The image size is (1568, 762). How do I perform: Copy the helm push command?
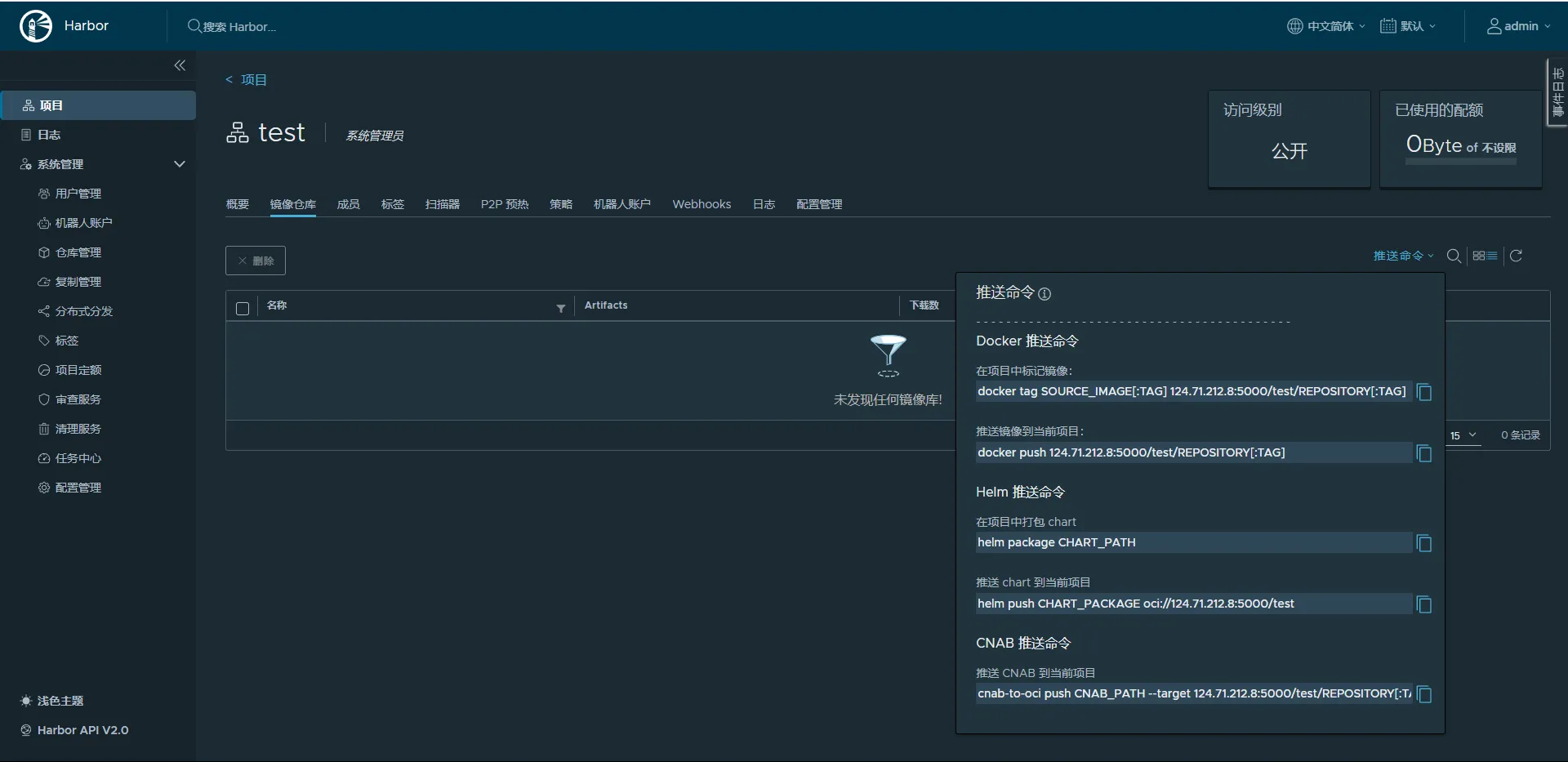pyautogui.click(x=1424, y=604)
